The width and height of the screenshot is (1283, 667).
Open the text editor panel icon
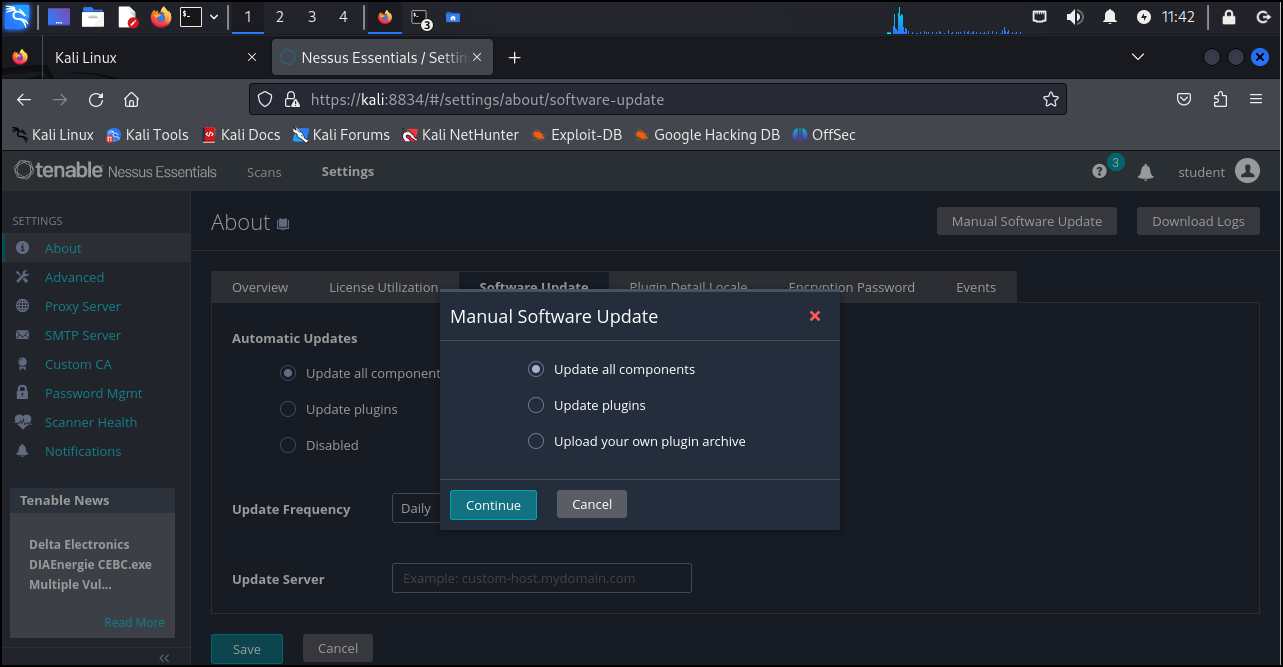pos(127,17)
